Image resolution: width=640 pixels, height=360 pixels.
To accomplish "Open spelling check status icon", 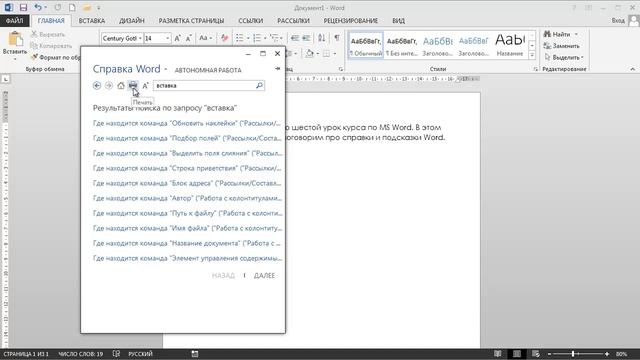I will point(116,354).
